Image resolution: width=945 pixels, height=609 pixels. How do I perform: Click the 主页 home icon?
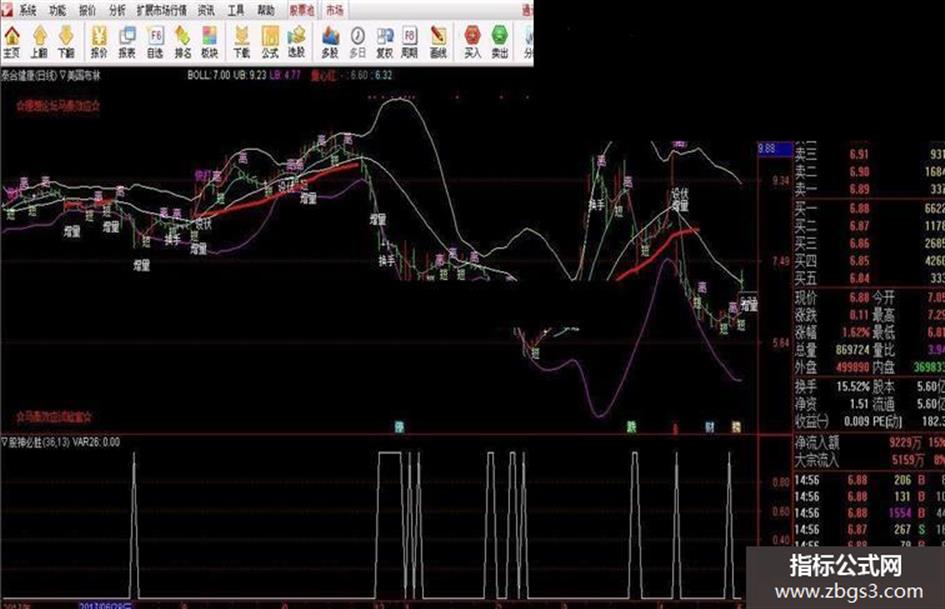11,42
